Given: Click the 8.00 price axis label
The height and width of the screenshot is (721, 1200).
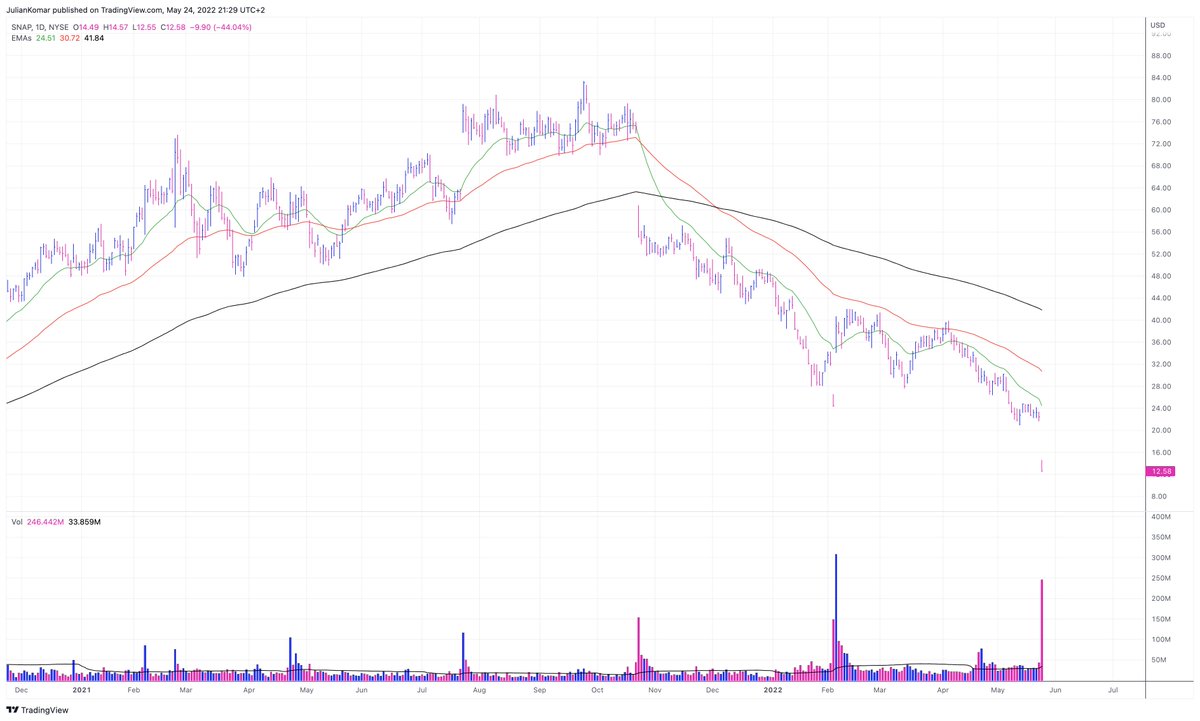Looking at the screenshot, I should click(x=1160, y=496).
